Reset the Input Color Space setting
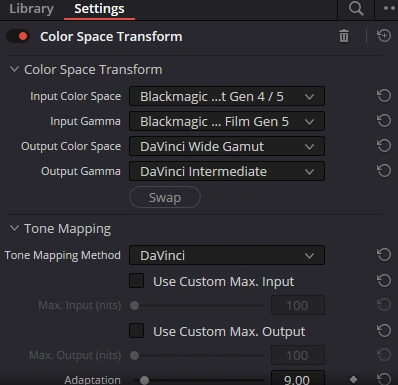The height and width of the screenshot is (385, 398). [x=384, y=96]
